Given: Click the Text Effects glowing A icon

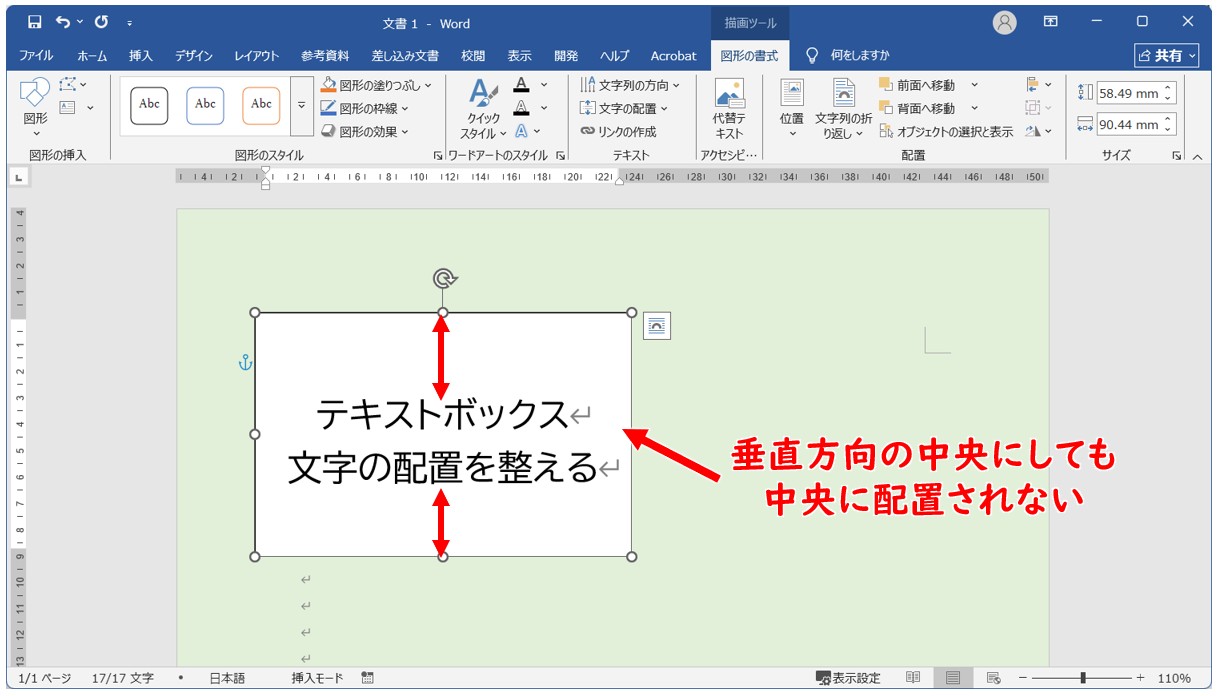Looking at the screenshot, I should pos(521,131).
